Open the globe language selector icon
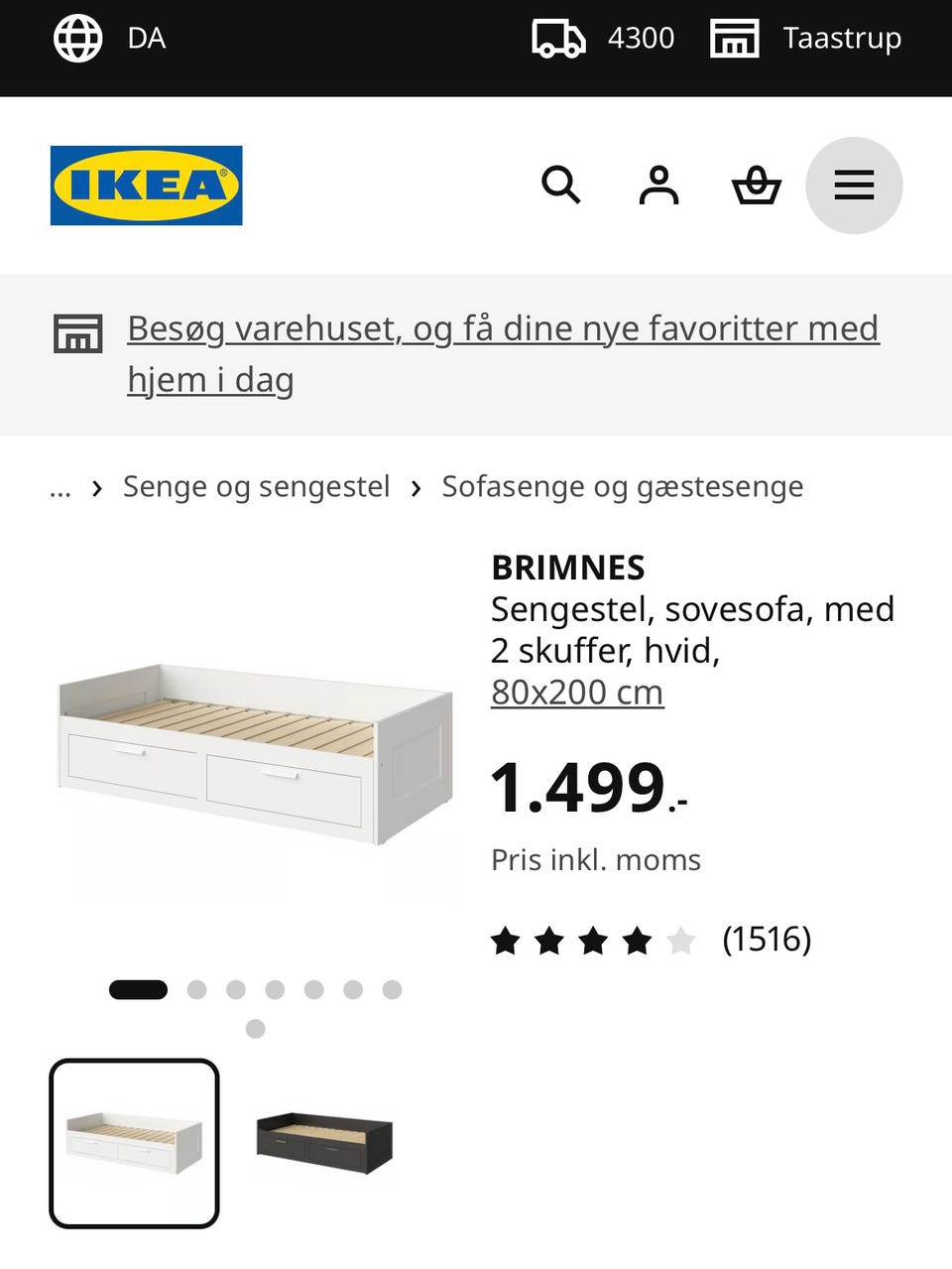952x1269 pixels. point(77,39)
